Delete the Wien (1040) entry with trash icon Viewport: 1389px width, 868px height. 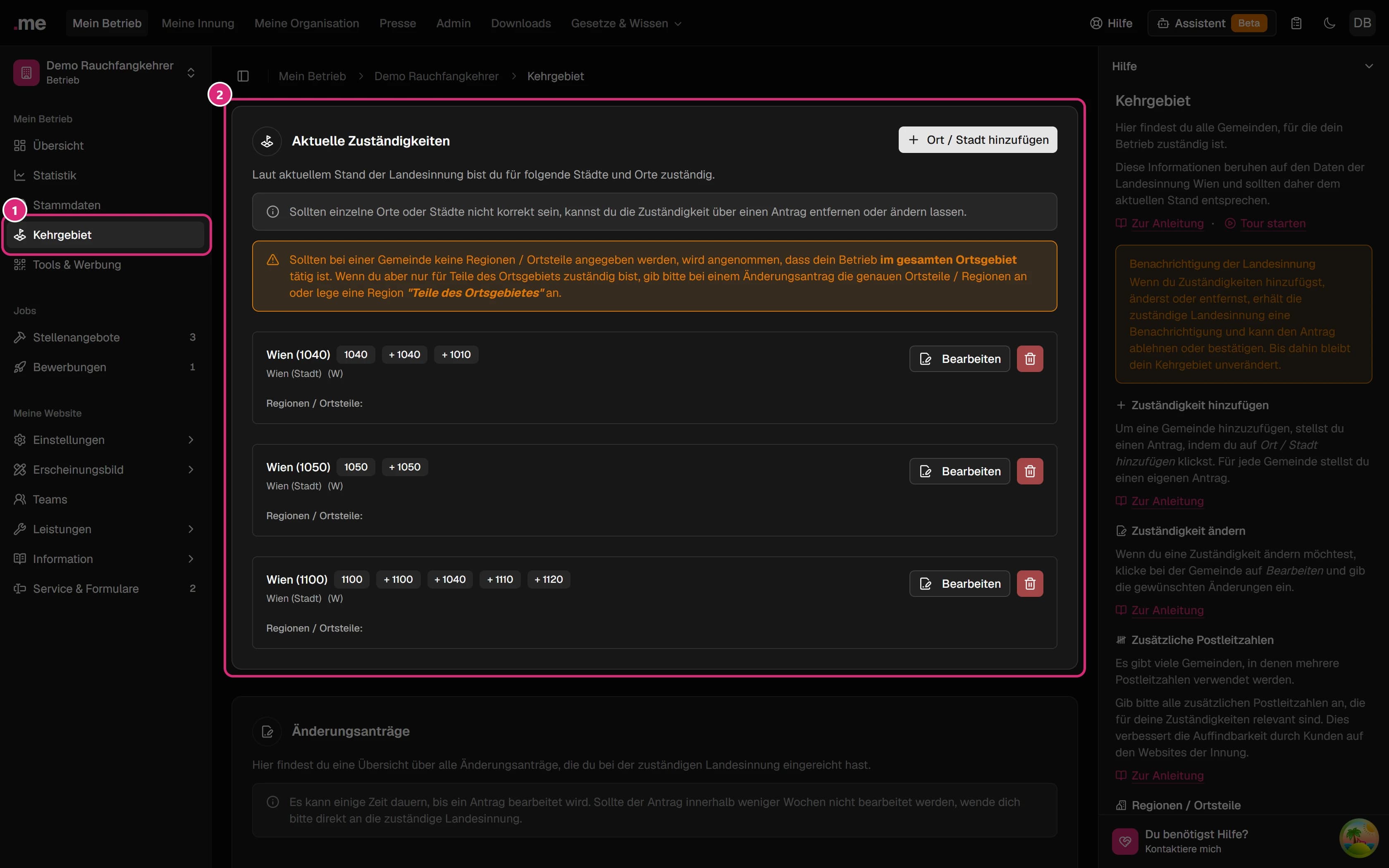(x=1030, y=359)
